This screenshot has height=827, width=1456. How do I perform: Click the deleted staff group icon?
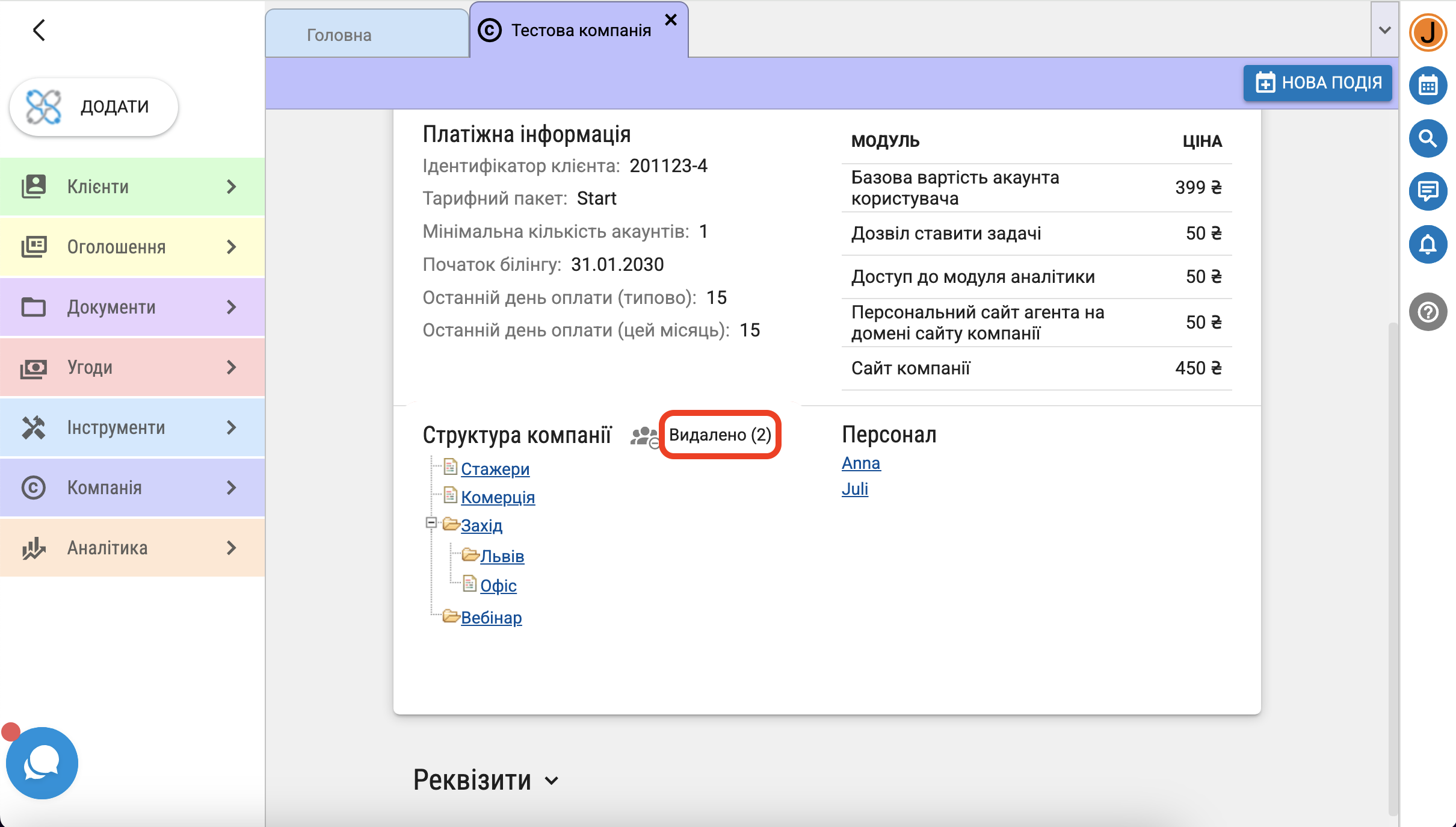tap(644, 436)
